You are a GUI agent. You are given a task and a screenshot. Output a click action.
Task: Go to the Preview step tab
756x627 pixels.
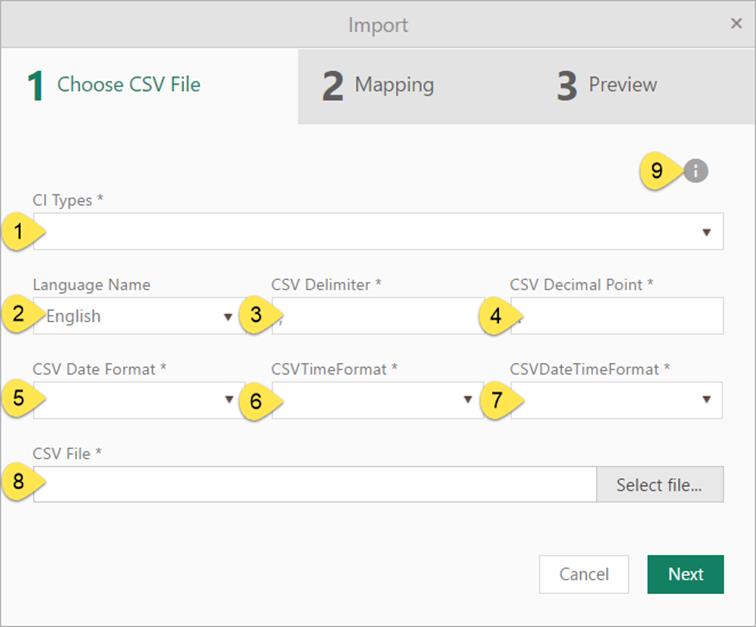click(x=607, y=86)
